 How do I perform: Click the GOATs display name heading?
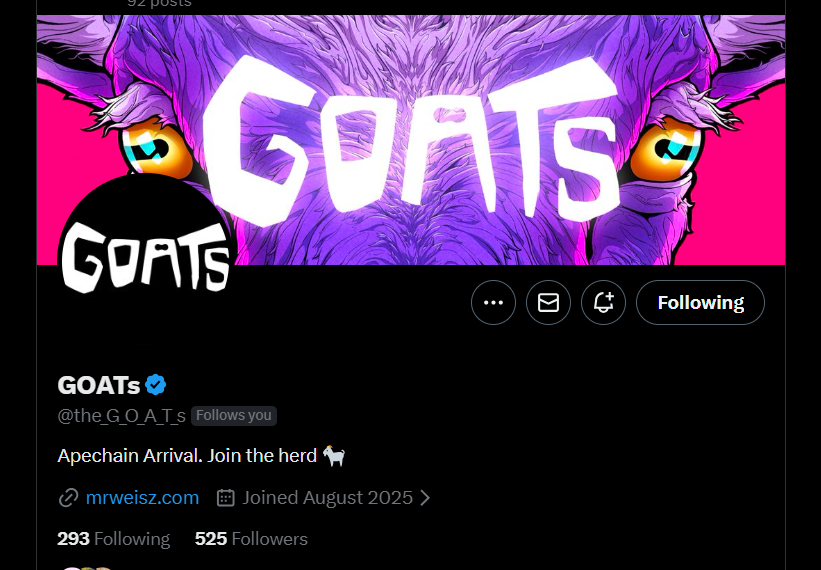click(x=98, y=384)
